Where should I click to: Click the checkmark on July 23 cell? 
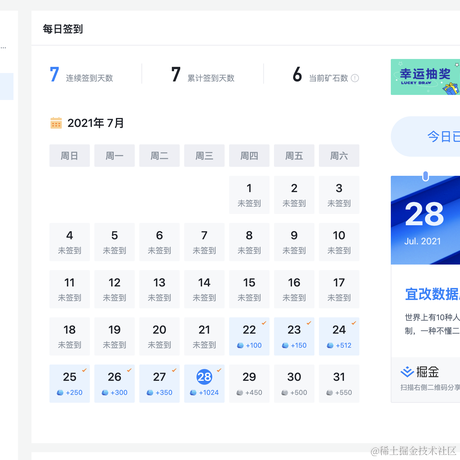[309, 323]
